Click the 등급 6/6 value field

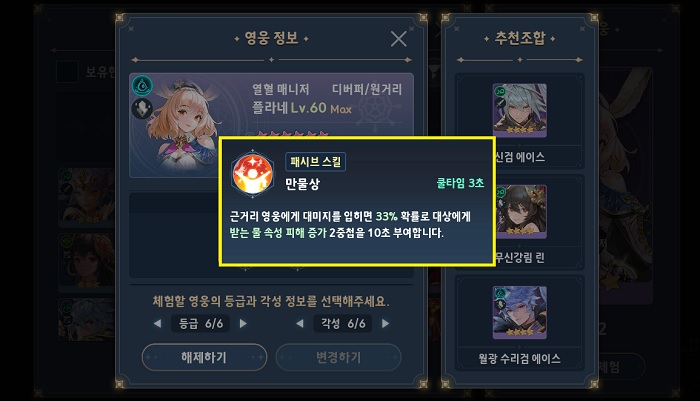(x=200, y=323)
